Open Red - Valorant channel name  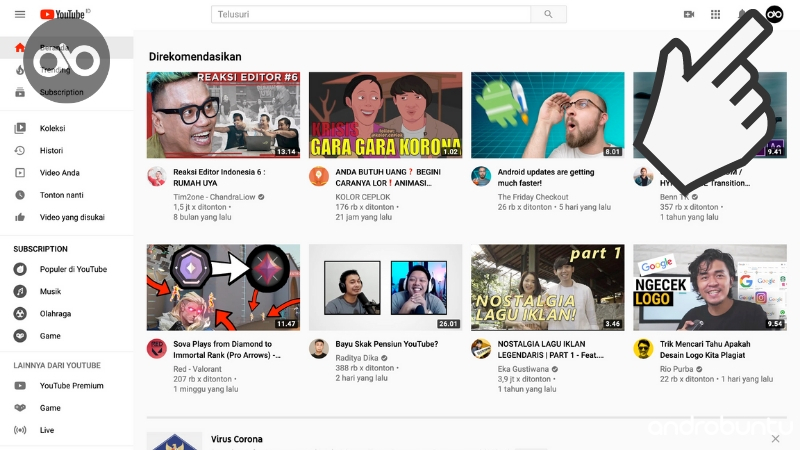[x=197, y=369]
